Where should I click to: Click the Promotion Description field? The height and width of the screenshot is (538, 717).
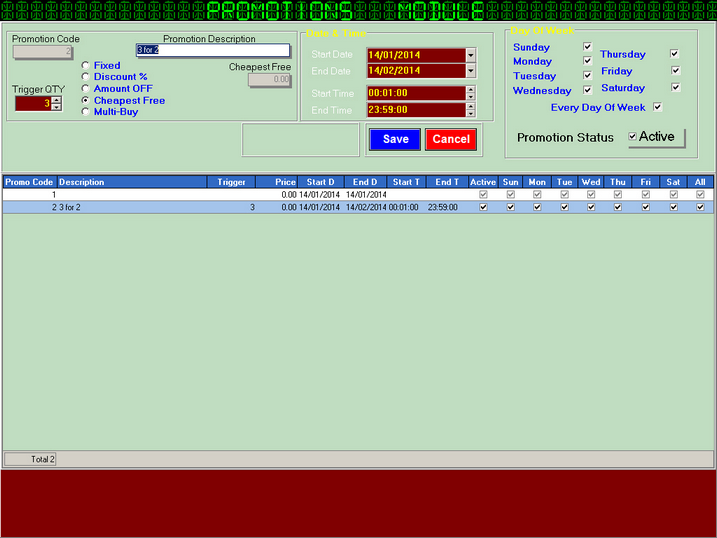pos(213,50)
